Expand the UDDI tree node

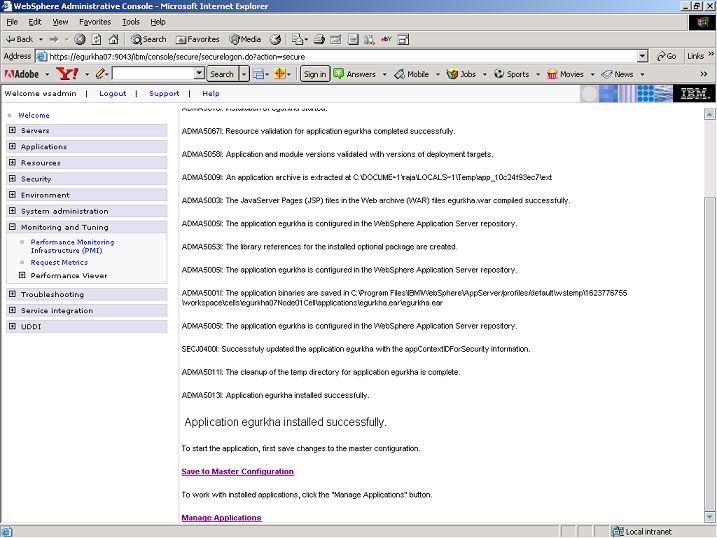coord(12,326)
